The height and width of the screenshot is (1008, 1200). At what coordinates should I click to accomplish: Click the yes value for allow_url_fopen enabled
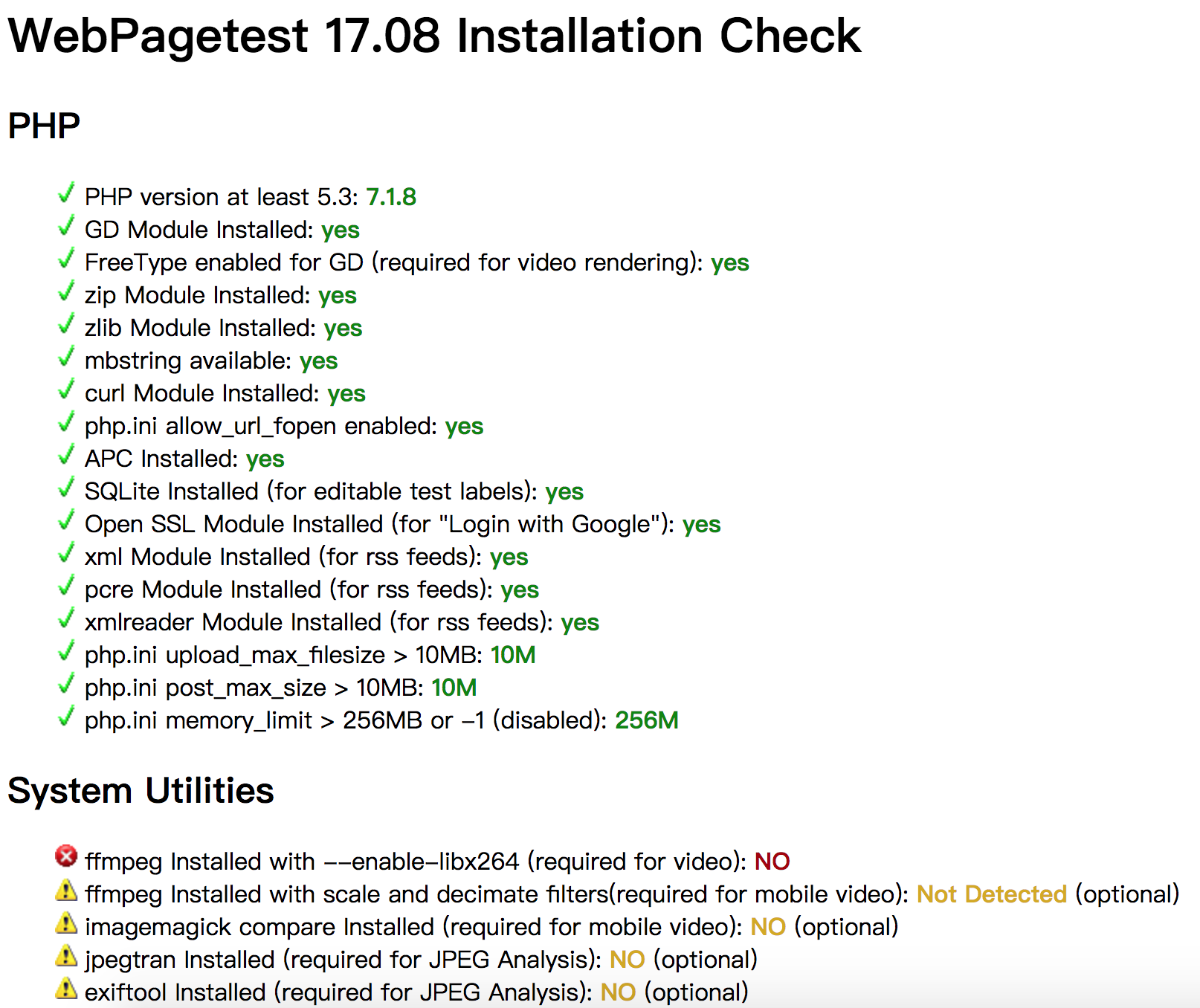464,427
